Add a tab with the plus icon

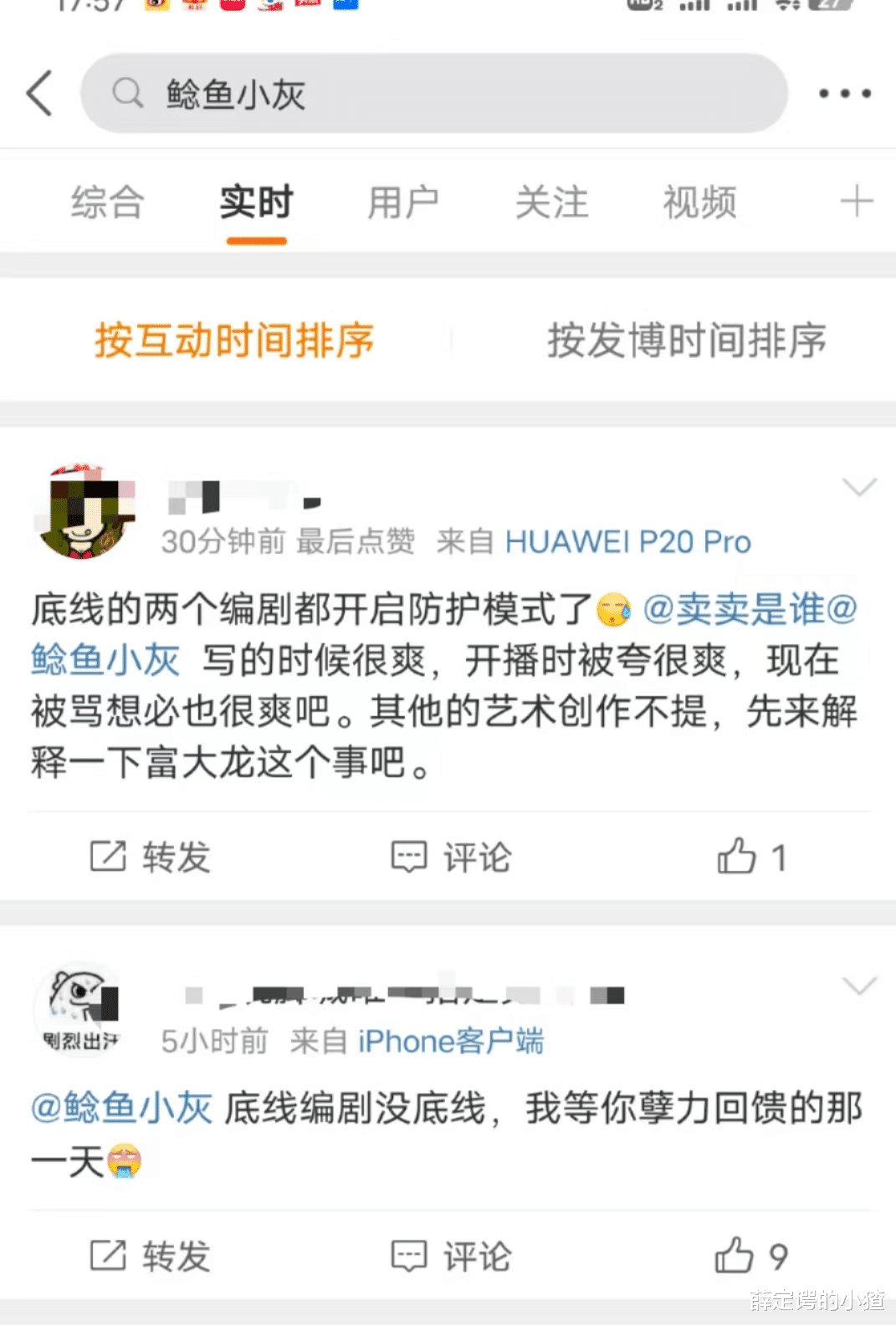pos(856,202)
